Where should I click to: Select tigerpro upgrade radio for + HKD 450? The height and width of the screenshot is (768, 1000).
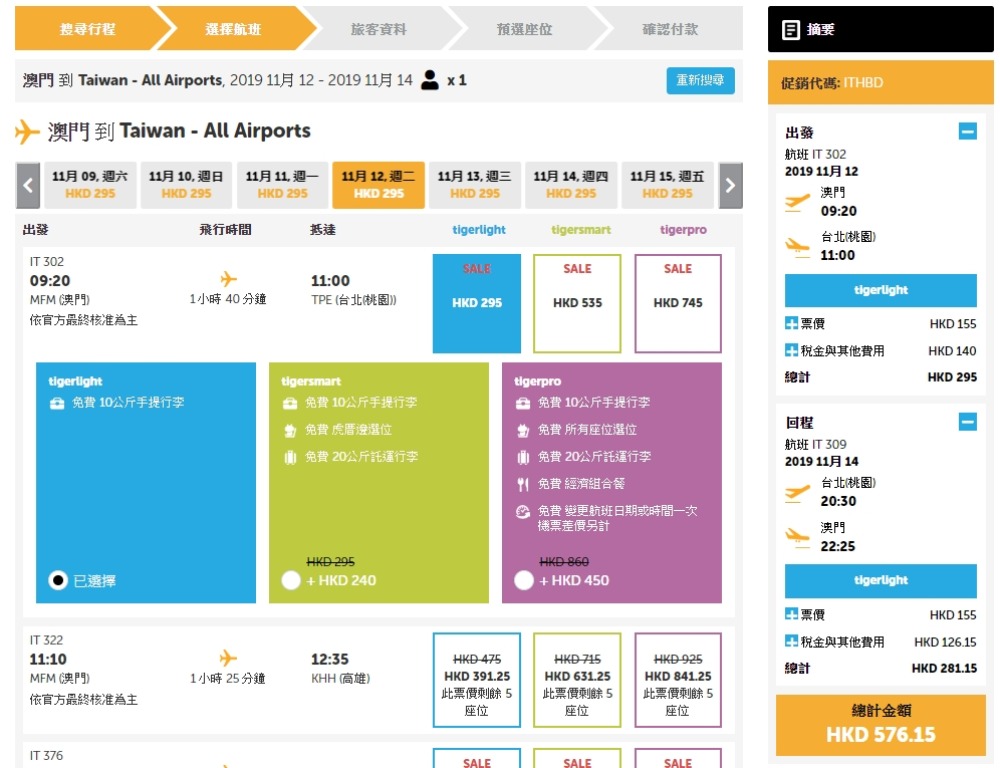pos(523,580)
